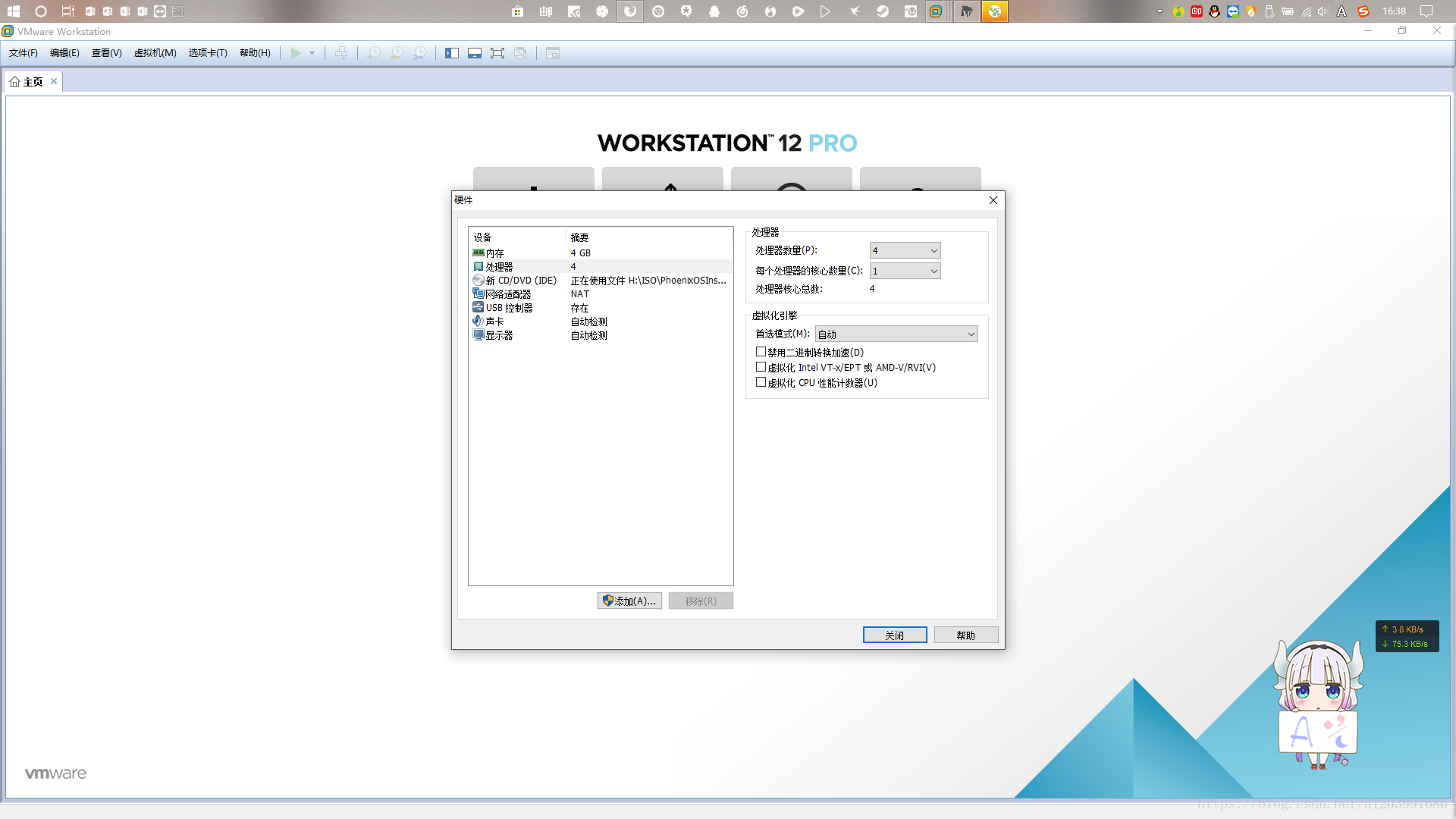
Task: Open the 虚拟机(M) menu
Action: [155, 53]
